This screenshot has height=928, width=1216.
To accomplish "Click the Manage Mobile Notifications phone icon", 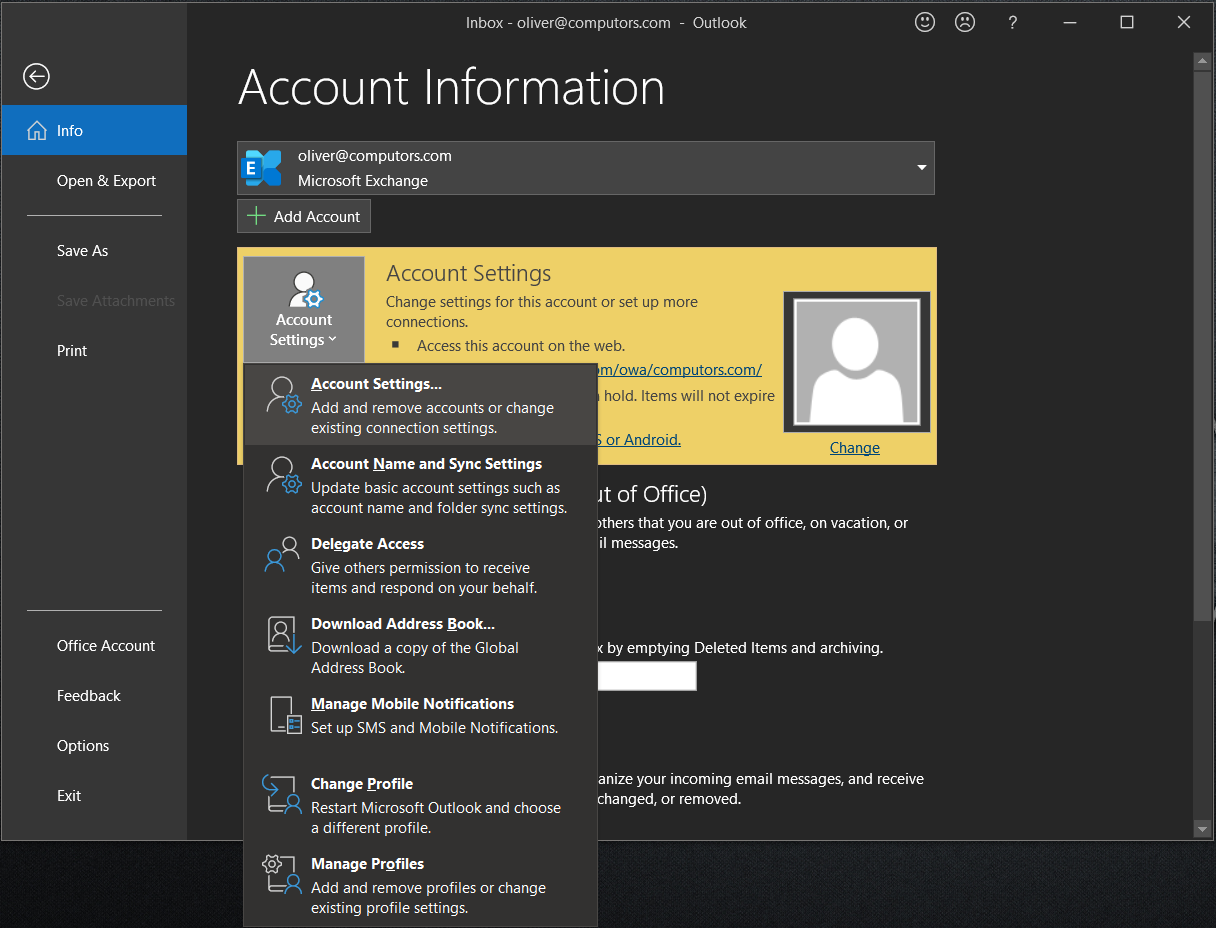I will (285, 716).
